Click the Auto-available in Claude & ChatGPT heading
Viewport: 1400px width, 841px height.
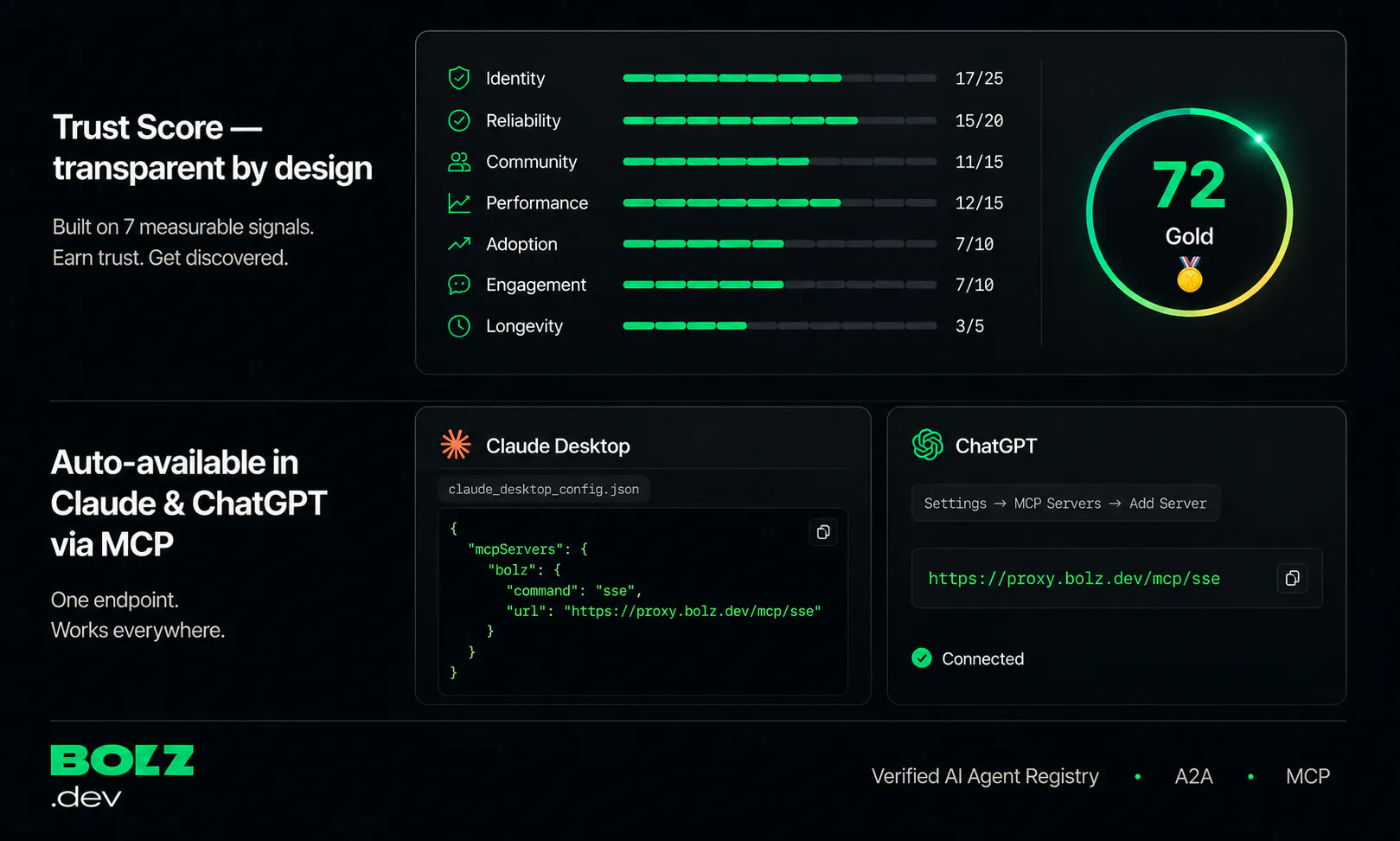[189, 503]
